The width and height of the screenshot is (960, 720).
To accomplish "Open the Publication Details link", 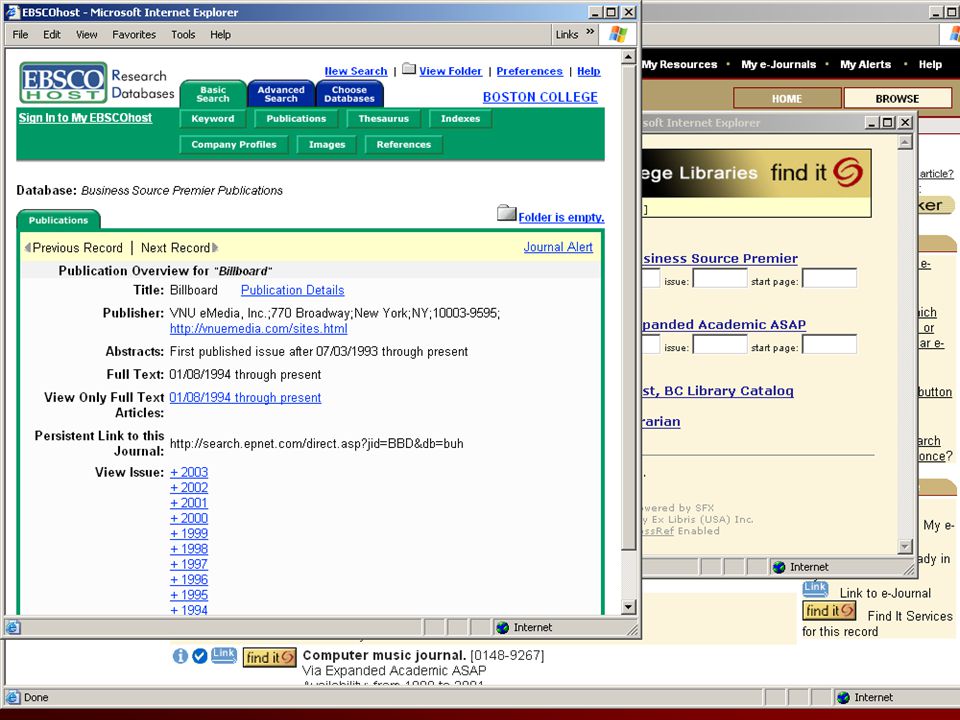I will tap(293, 290).
